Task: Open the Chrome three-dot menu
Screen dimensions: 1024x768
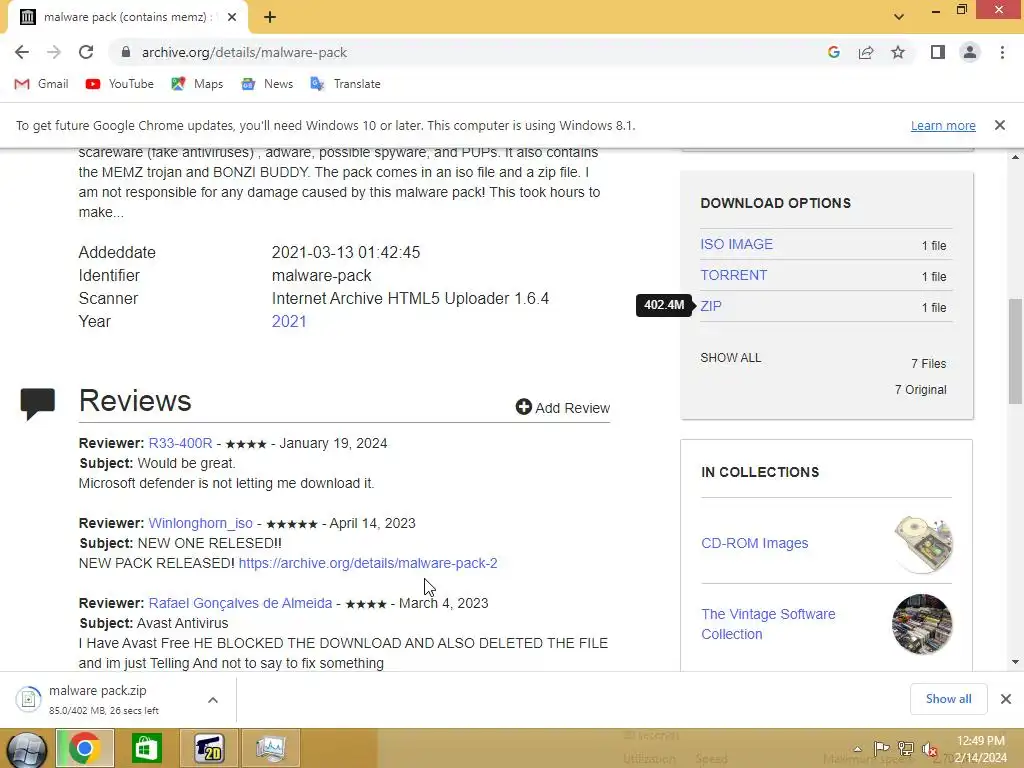Action: click(1002, 52)
